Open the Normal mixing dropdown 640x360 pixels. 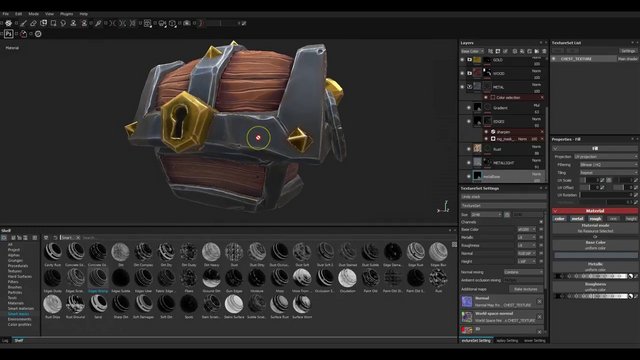pos(523,272)
